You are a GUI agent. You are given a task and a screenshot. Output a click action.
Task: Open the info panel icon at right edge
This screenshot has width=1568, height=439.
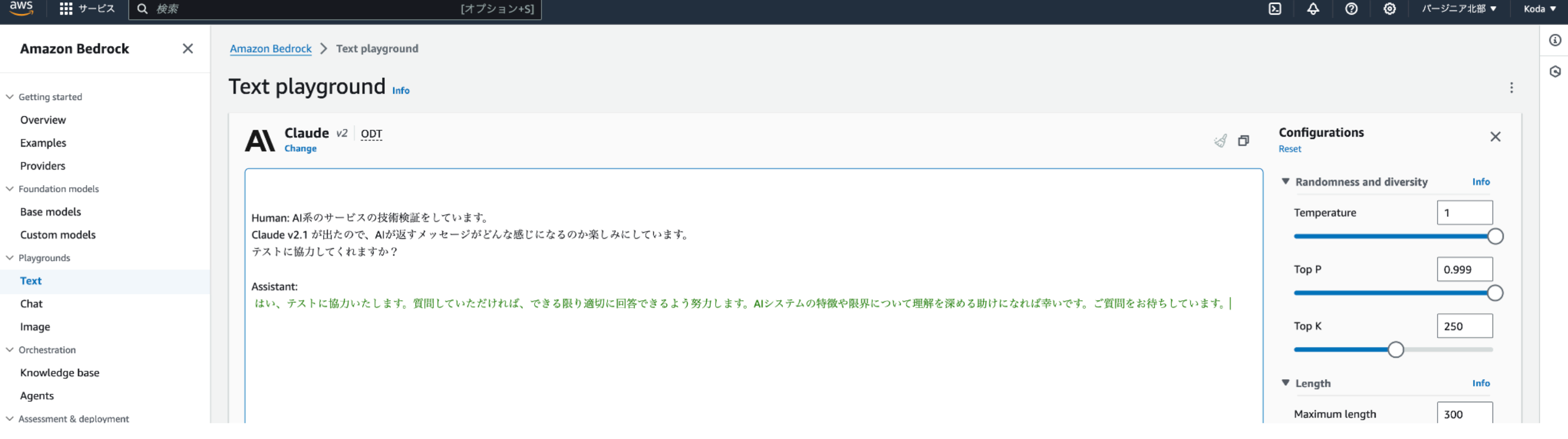click(x=1555, y=41)
